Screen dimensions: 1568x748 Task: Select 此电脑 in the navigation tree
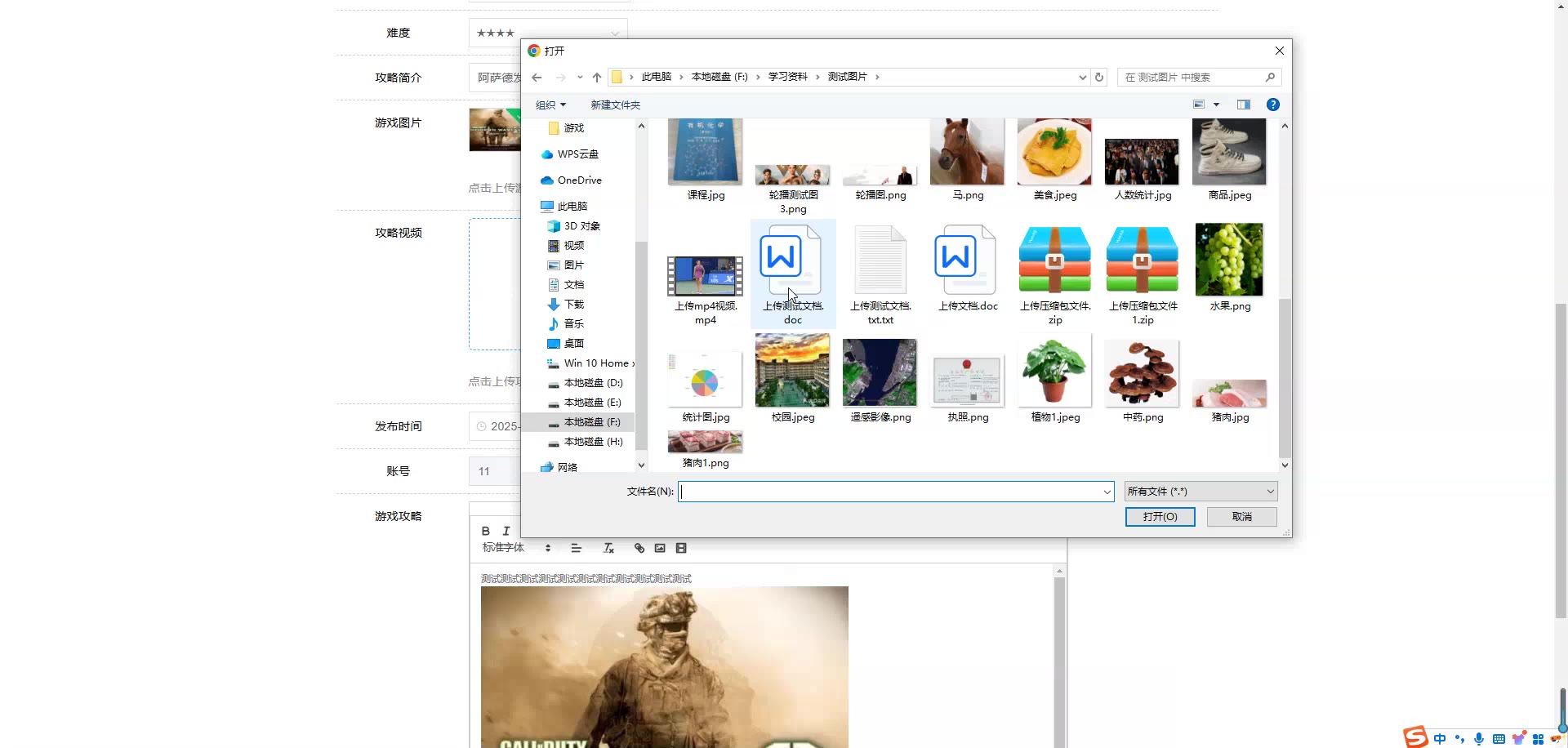[x=563, y=207]
